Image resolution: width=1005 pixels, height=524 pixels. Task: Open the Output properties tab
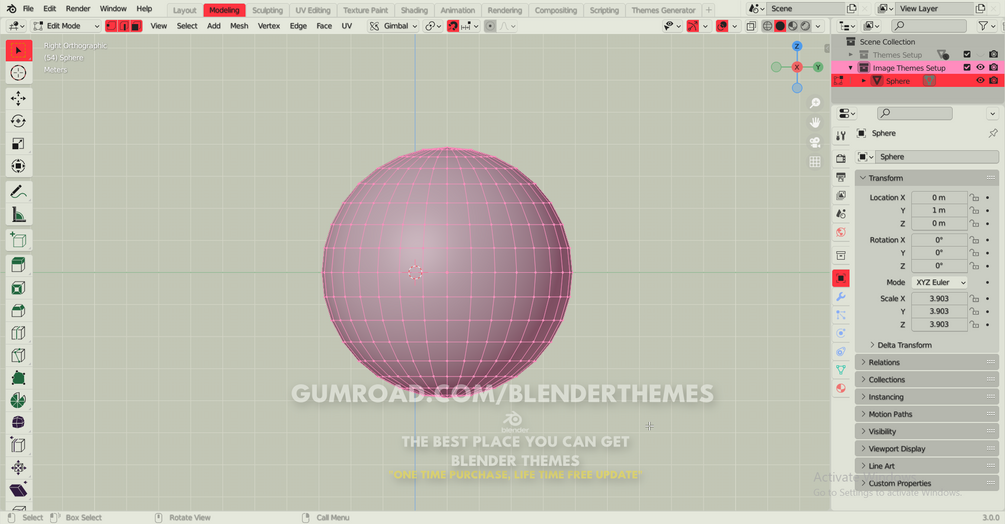point(841,177)
